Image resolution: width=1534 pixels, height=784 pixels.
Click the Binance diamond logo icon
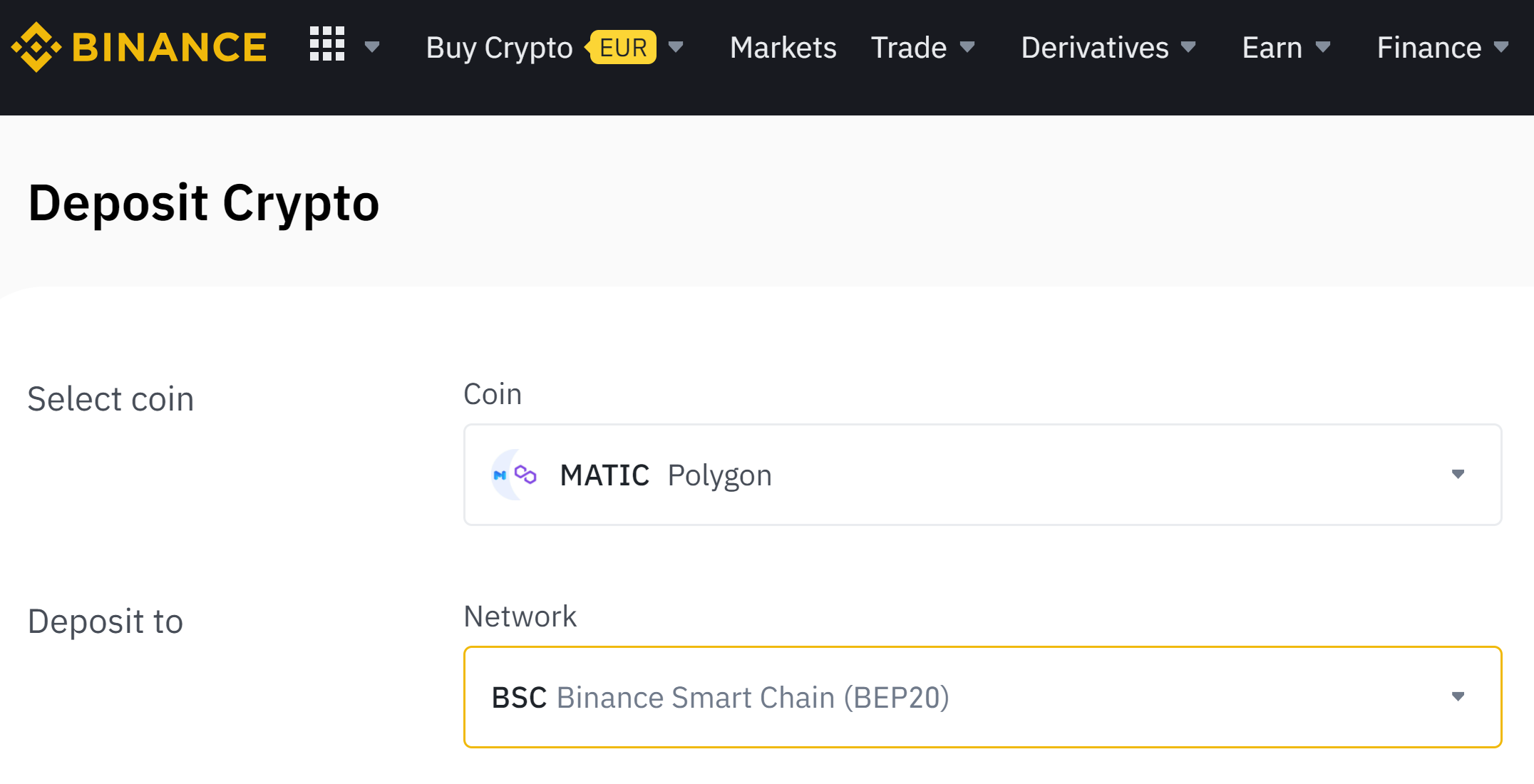36,47
